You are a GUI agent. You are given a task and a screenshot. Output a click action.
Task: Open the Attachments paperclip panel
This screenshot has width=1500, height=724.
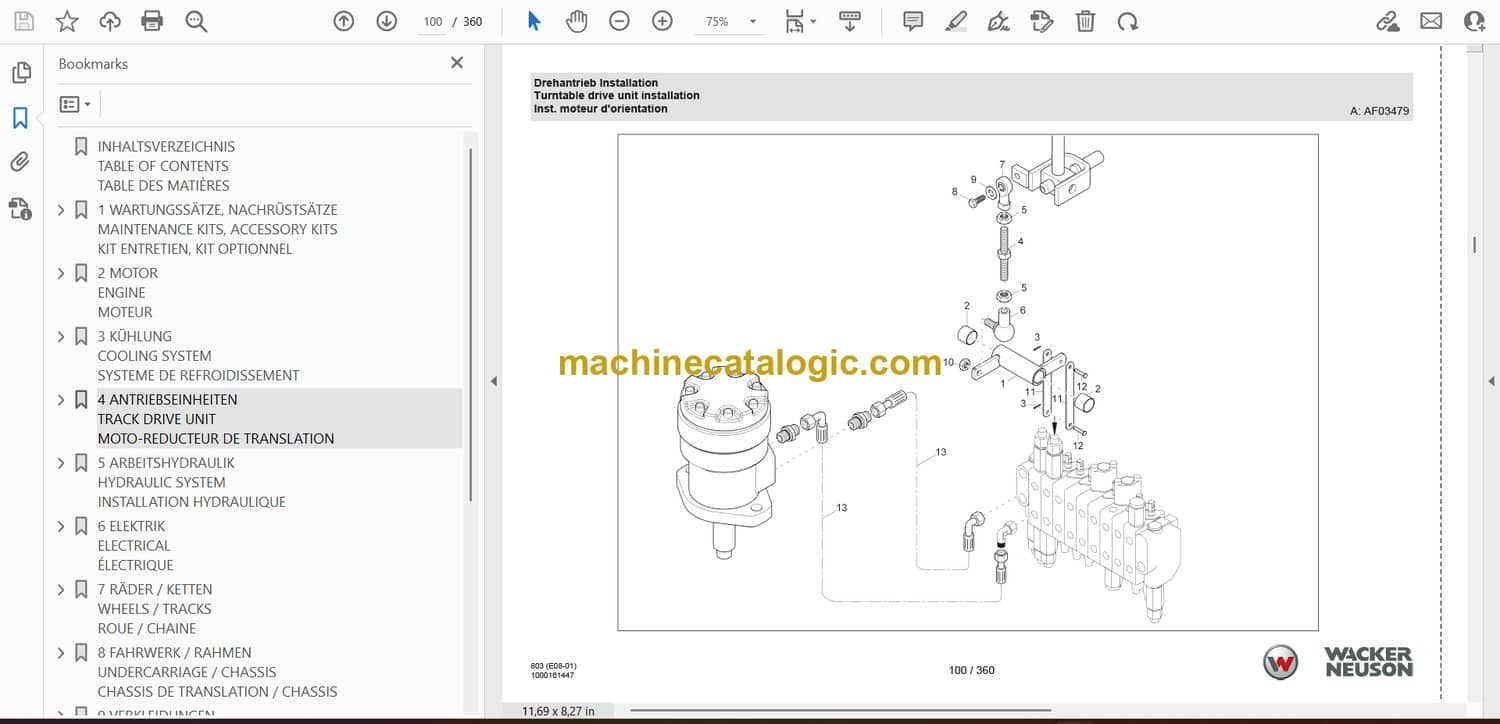point(20,162)
